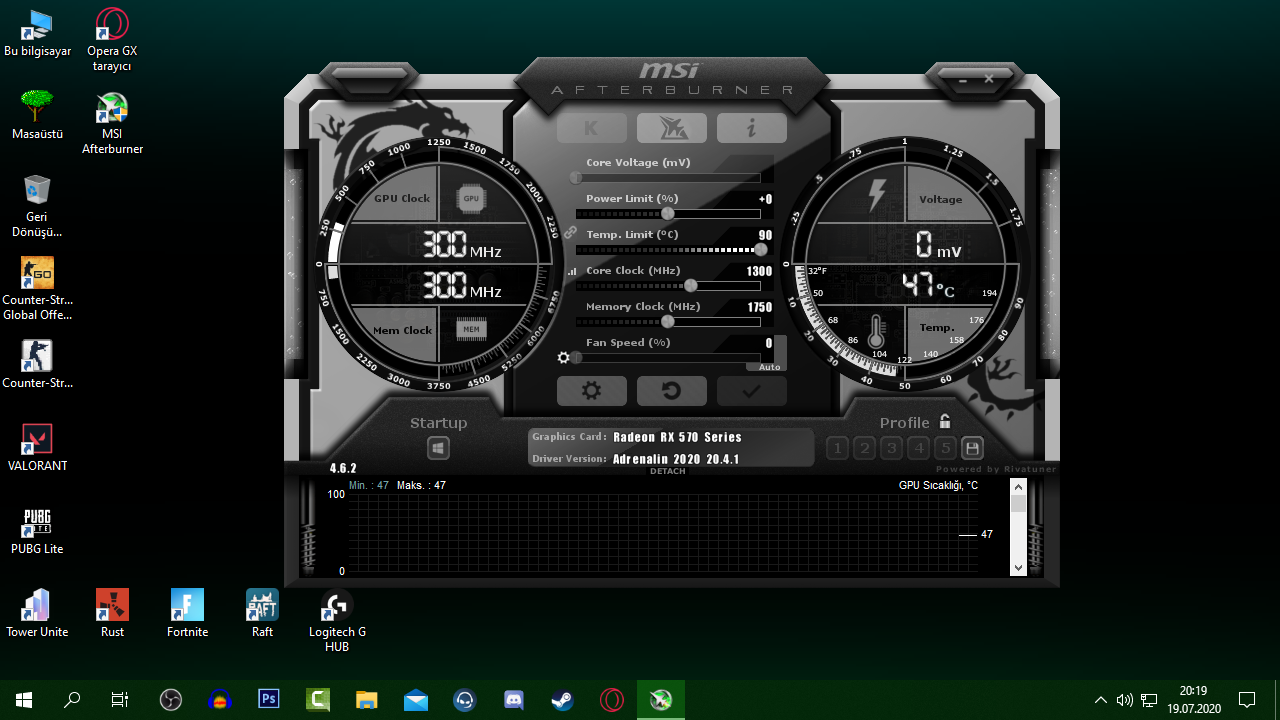
Task: Toggle the Auto fan speed button
Action: click(769, 367)
